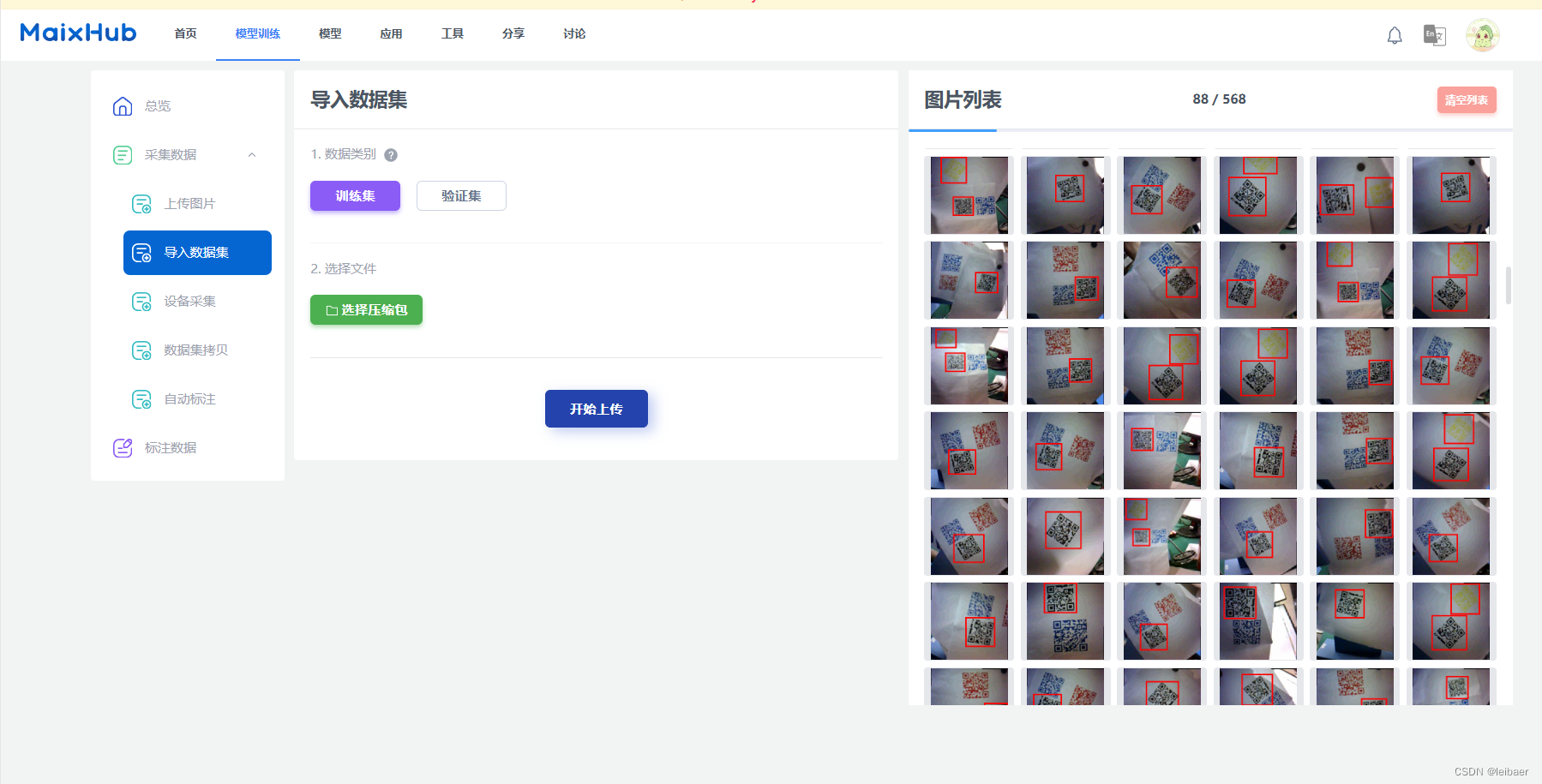Open second thumbnail in the first row
Screen dimensions: 1542x784
[1065, 195]
